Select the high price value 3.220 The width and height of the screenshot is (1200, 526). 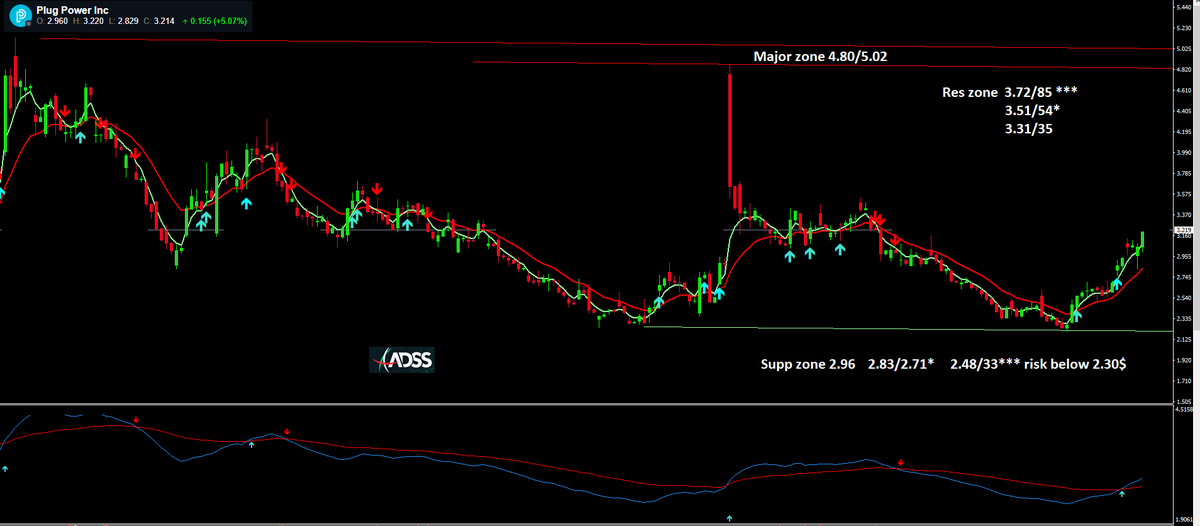[93, 20]
